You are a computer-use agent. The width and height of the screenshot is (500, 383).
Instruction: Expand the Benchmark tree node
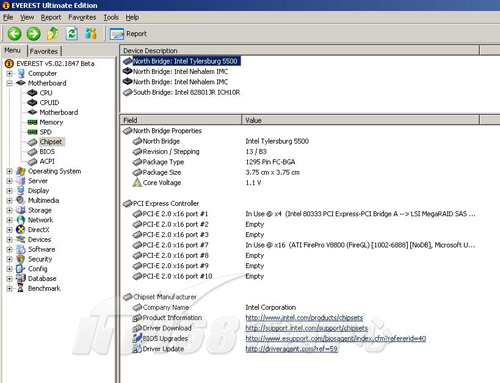point(9,288)
